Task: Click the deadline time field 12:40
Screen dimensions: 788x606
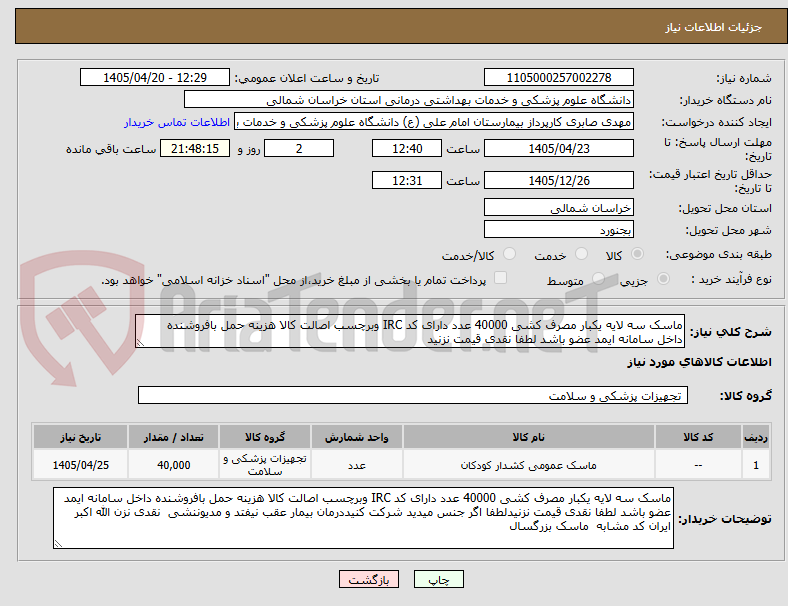Action: pos(407,148)
